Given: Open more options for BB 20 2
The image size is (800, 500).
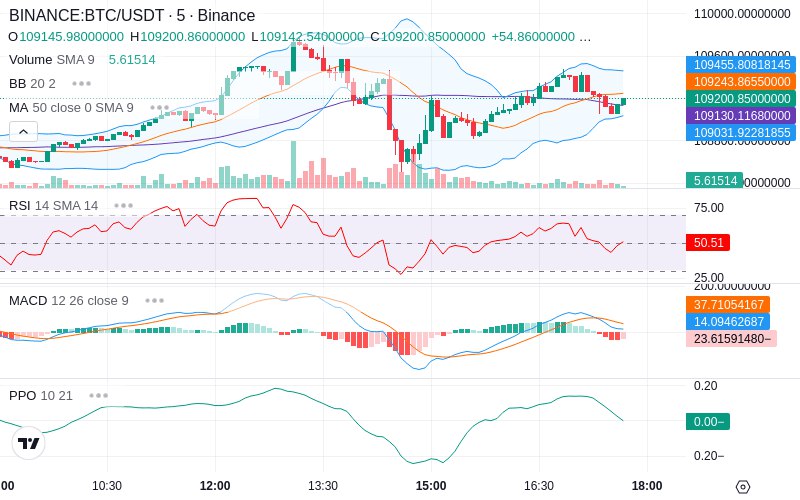Looking at the screenshot, I should point(82,84).
